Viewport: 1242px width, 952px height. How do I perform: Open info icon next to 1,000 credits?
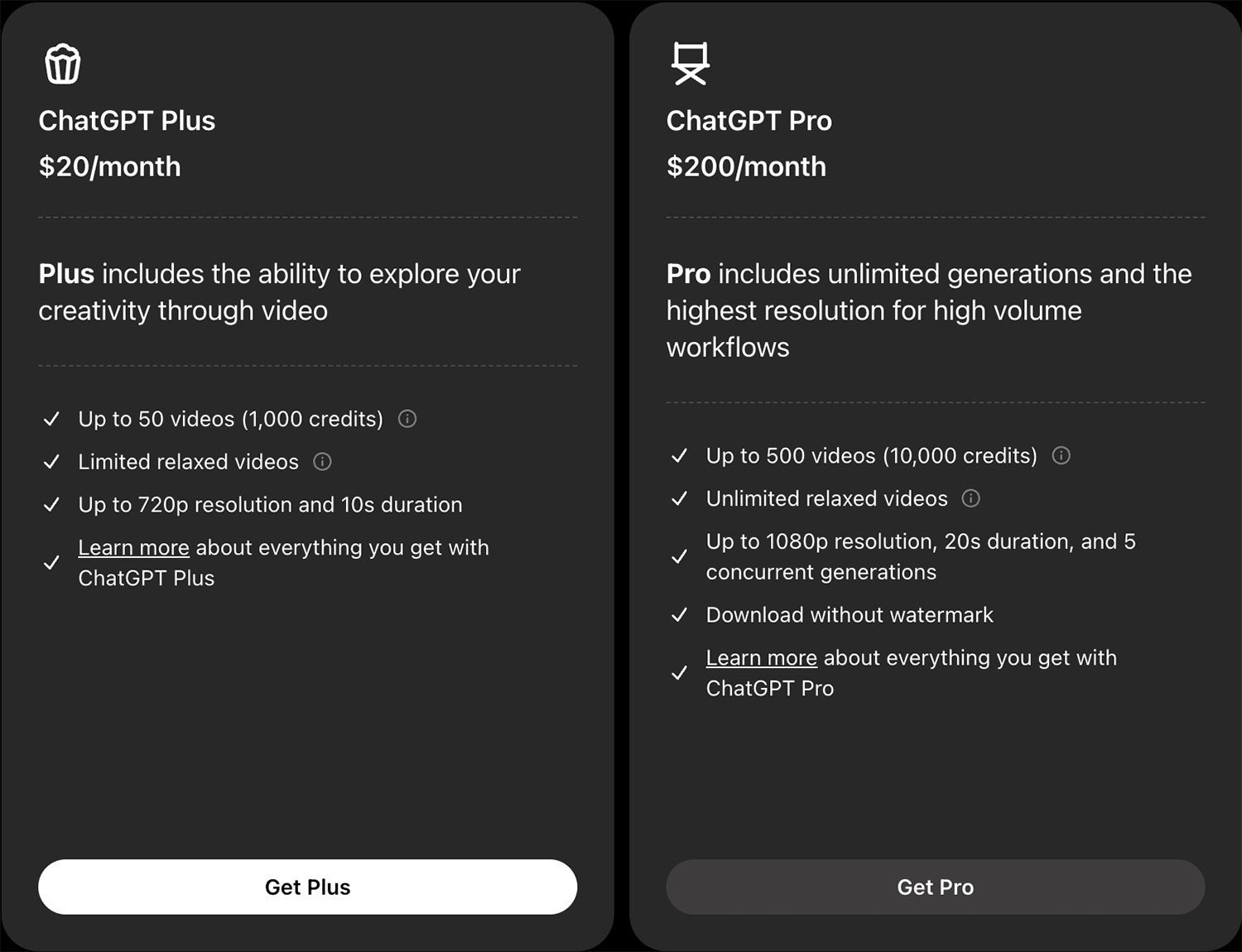(x=407, y=419)
